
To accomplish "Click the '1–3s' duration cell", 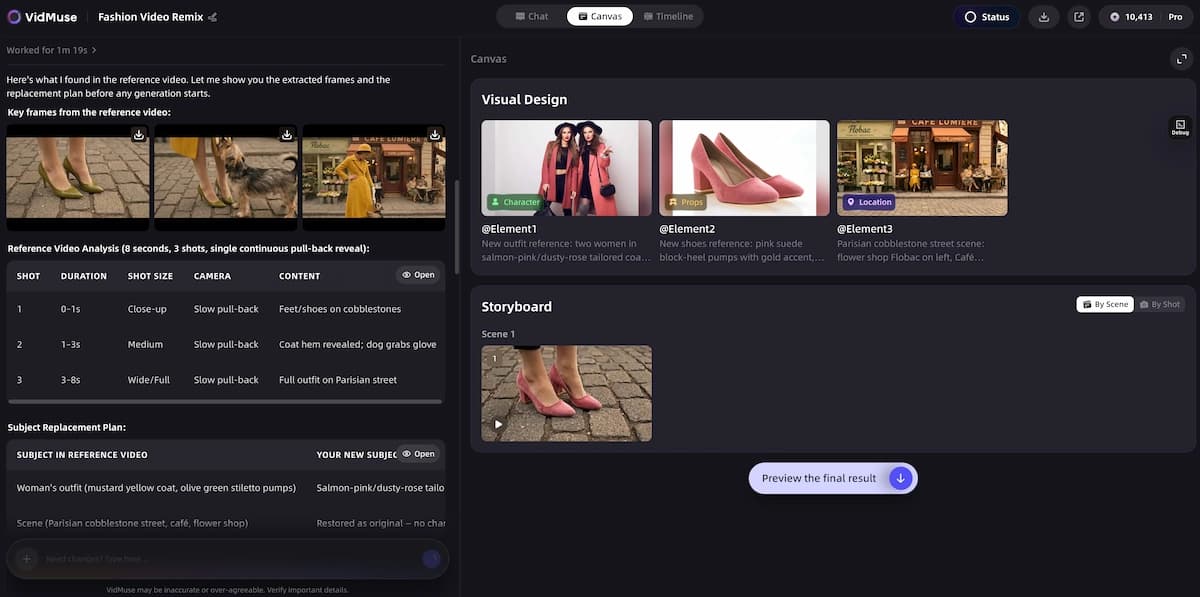I will coord(72,344).
